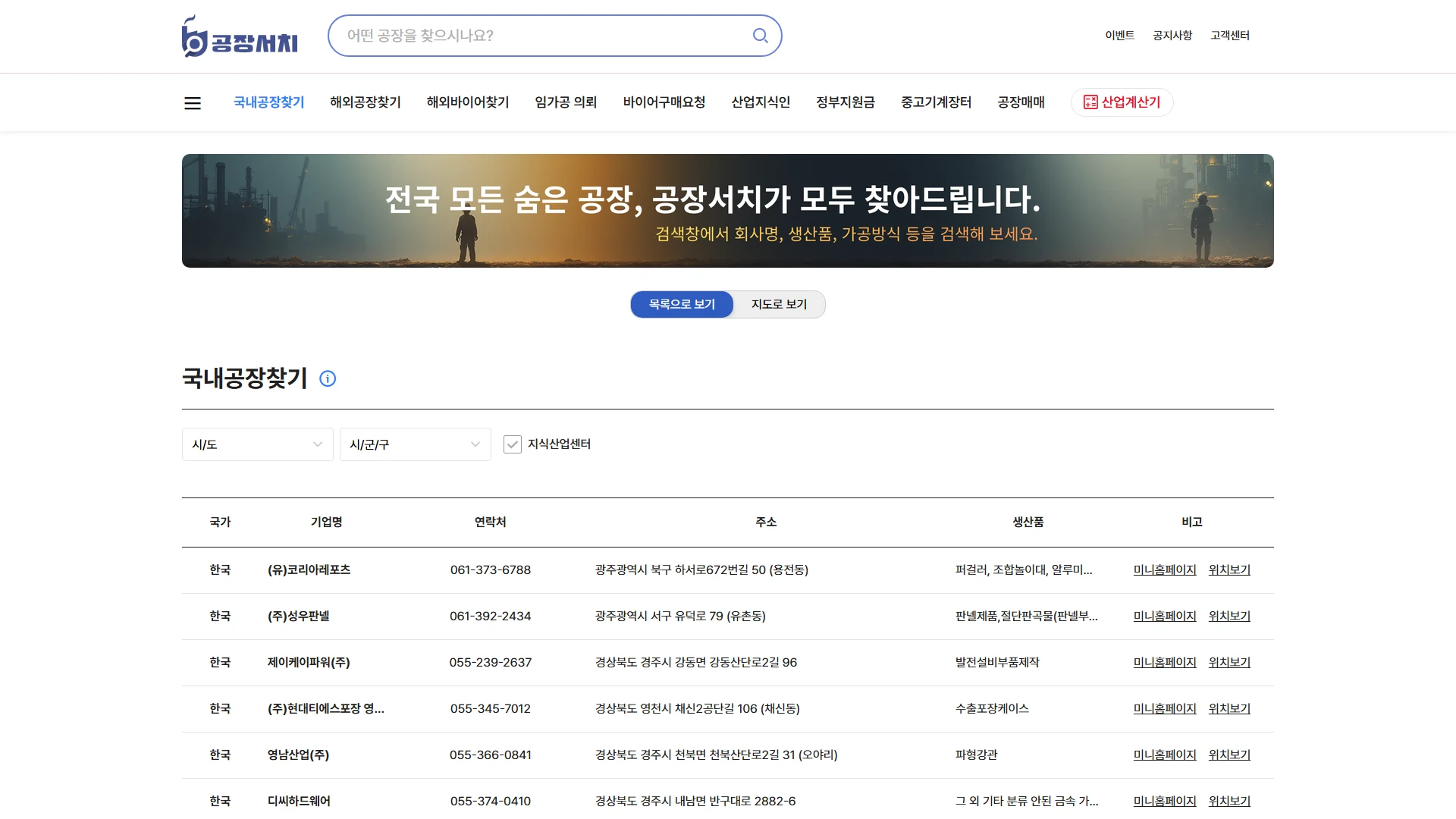Click the 기업명 column header
This screenshot has height=819, width=1456.
(x=327, y=522)
